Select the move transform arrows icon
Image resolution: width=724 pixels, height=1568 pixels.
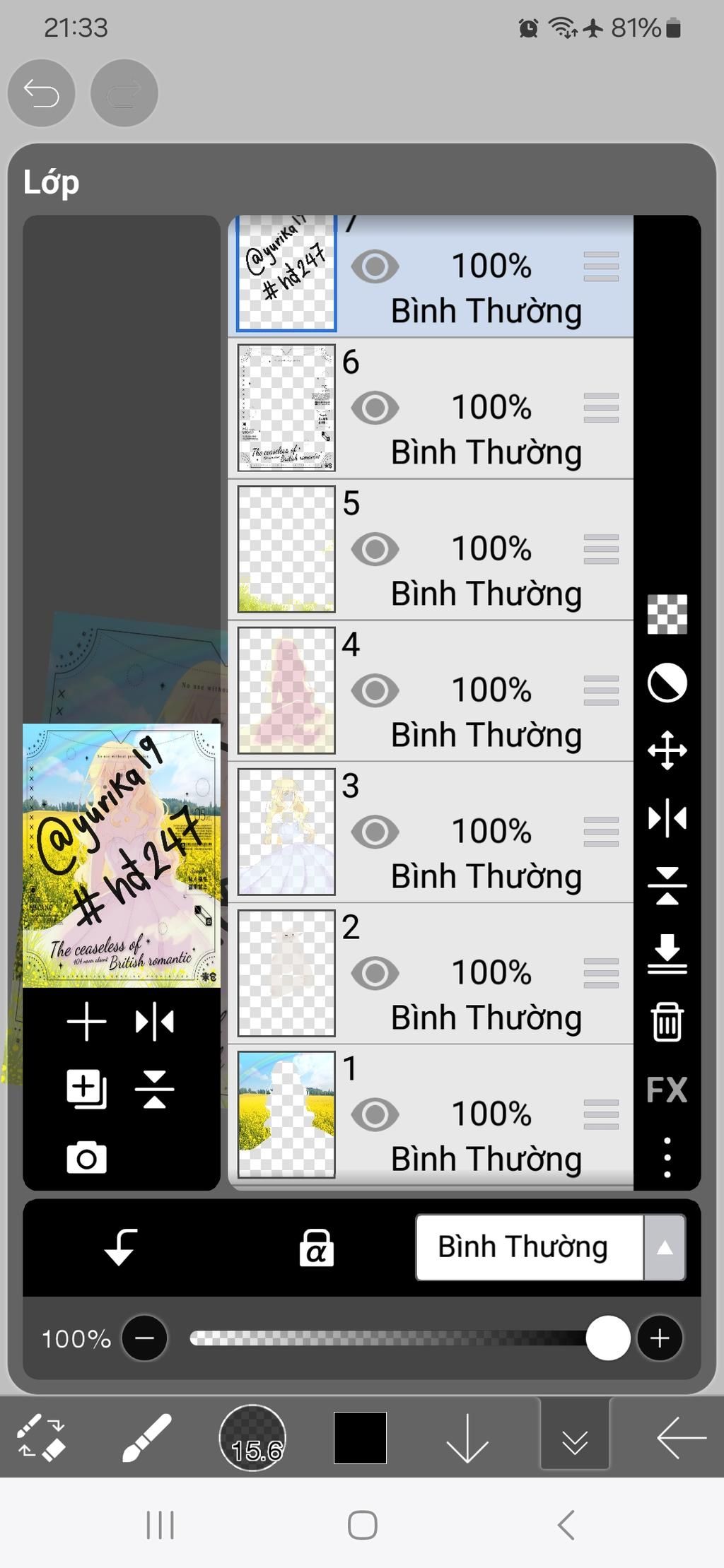point(667,750)
